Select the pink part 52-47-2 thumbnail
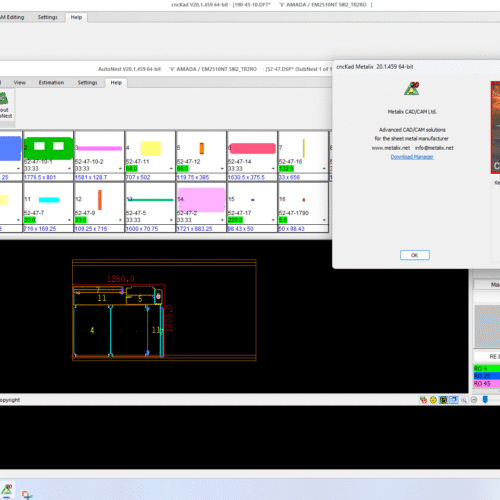Screen dimensions: 500x500 pos(202,200)
